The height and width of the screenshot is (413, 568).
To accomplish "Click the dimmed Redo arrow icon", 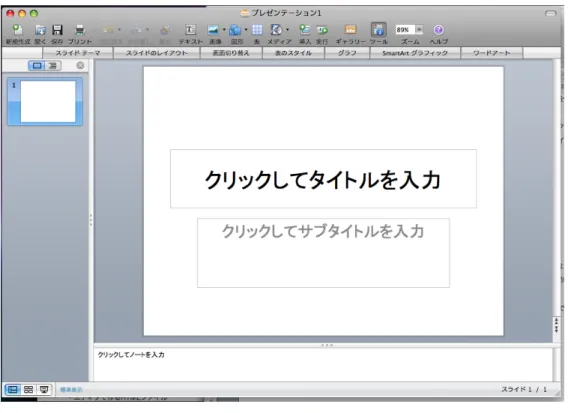I will (136, 30).
